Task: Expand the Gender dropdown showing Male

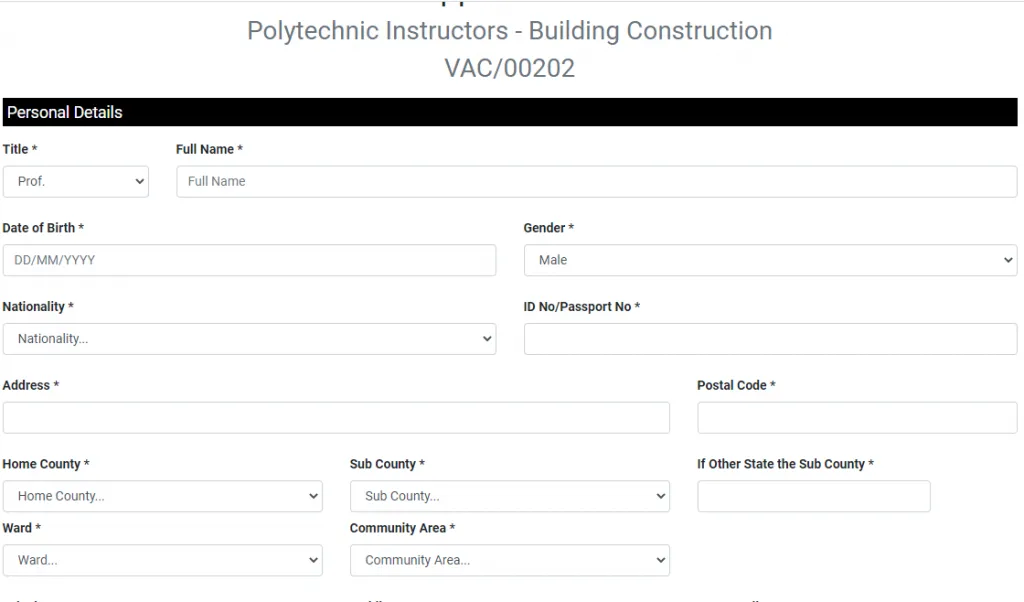Action: click(770, 260)
